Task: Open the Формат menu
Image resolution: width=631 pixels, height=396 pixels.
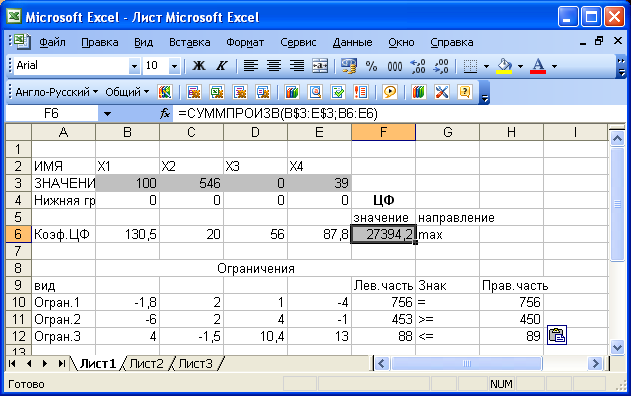Action: coord(245,42)
